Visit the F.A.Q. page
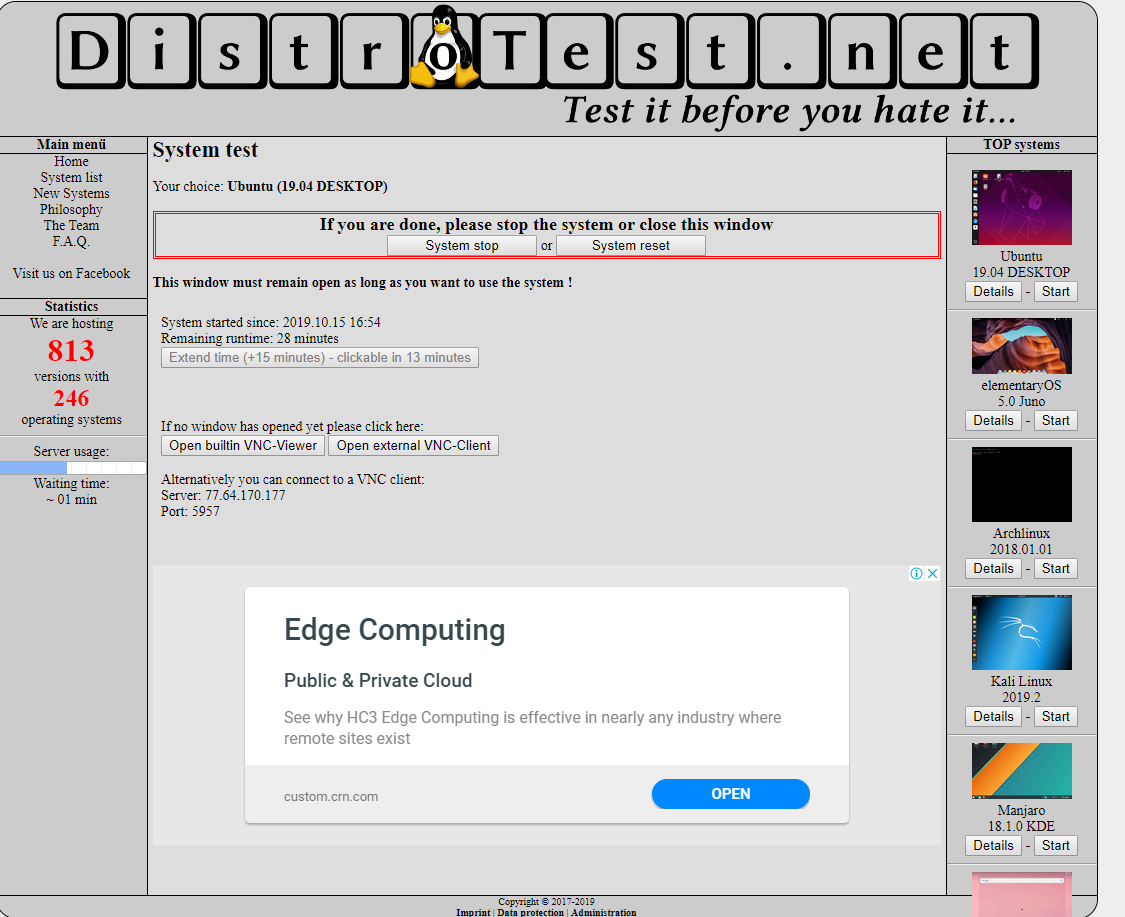This screenshot has height=917, width=1125. pyautogui.click(x=71, y=241)
